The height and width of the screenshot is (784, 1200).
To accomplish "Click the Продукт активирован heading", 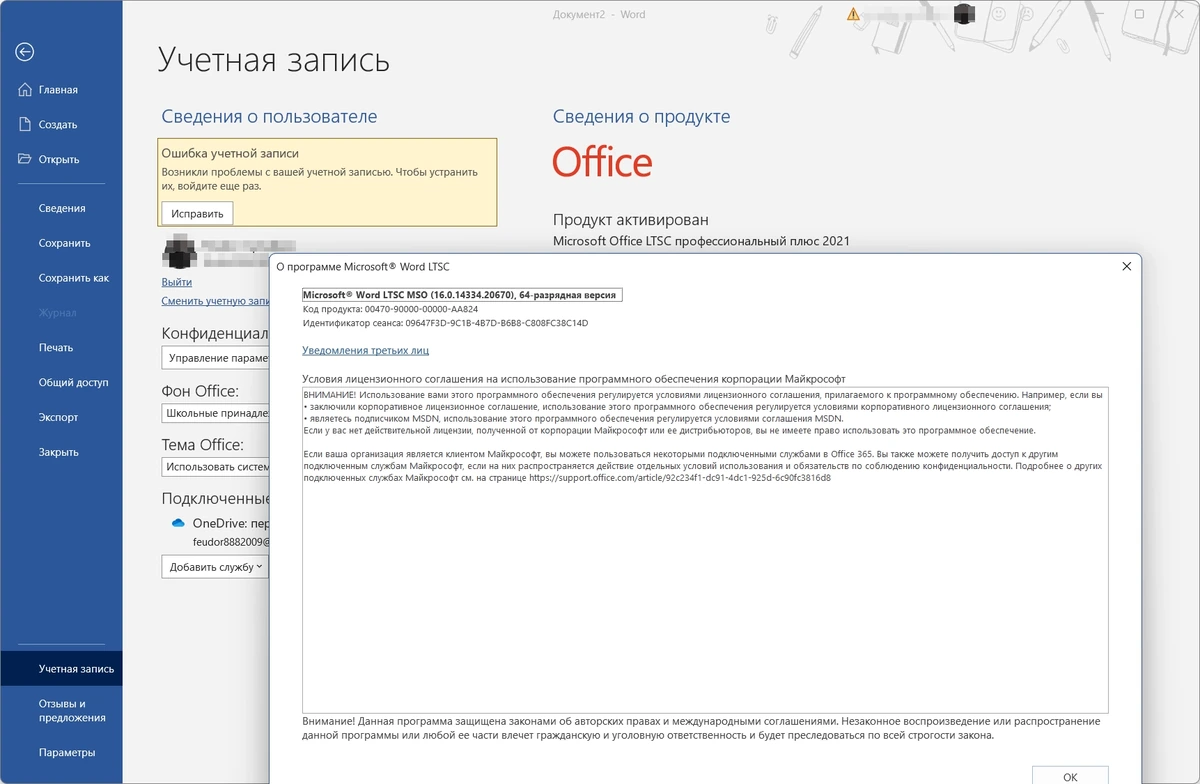I will (631, 220).
